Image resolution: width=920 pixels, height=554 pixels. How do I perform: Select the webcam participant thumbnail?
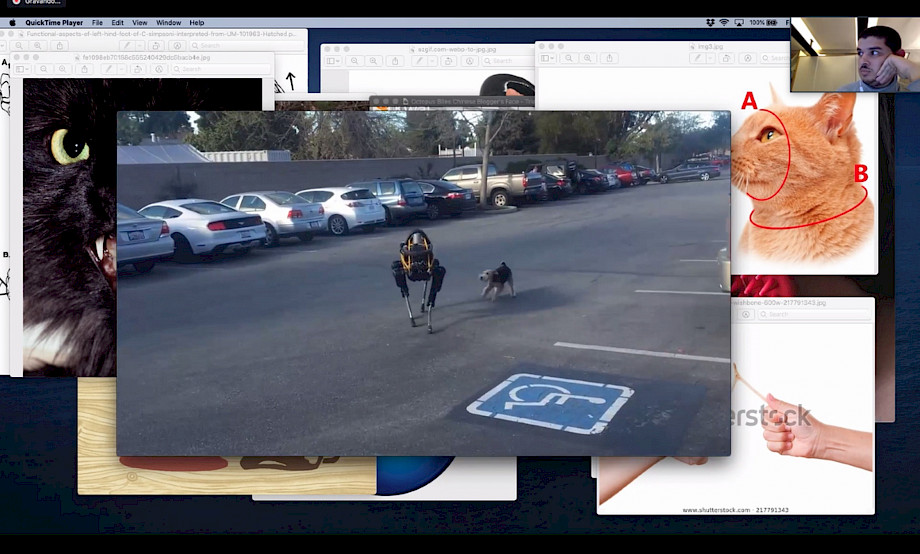[855, 55]
